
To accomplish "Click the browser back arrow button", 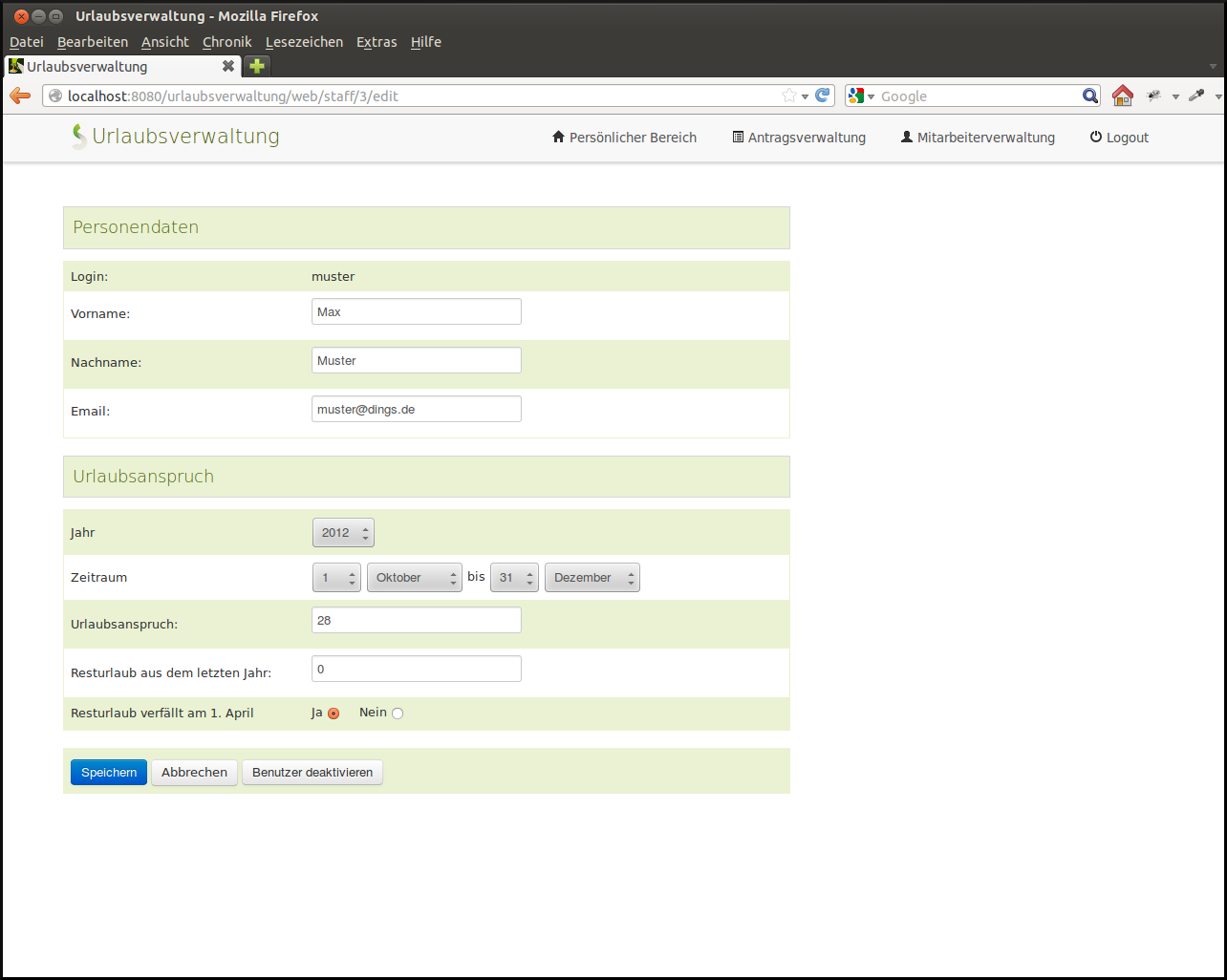I will (20, 96).
